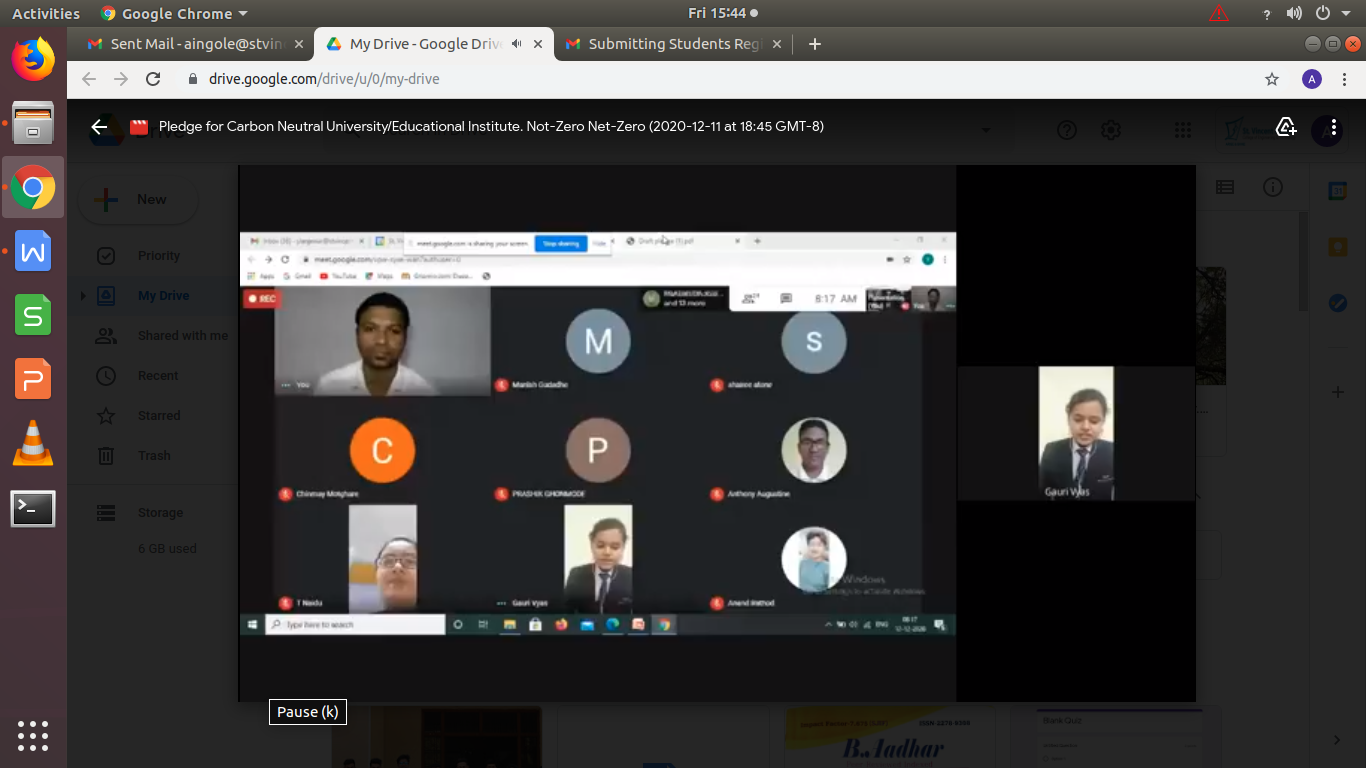Click the address bar URL field
1366x768 pixels.
coord(717,79)
